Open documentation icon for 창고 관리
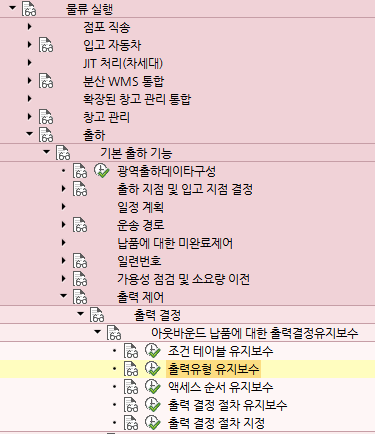This screenshot has width=375, height=434. click(46, 117)
